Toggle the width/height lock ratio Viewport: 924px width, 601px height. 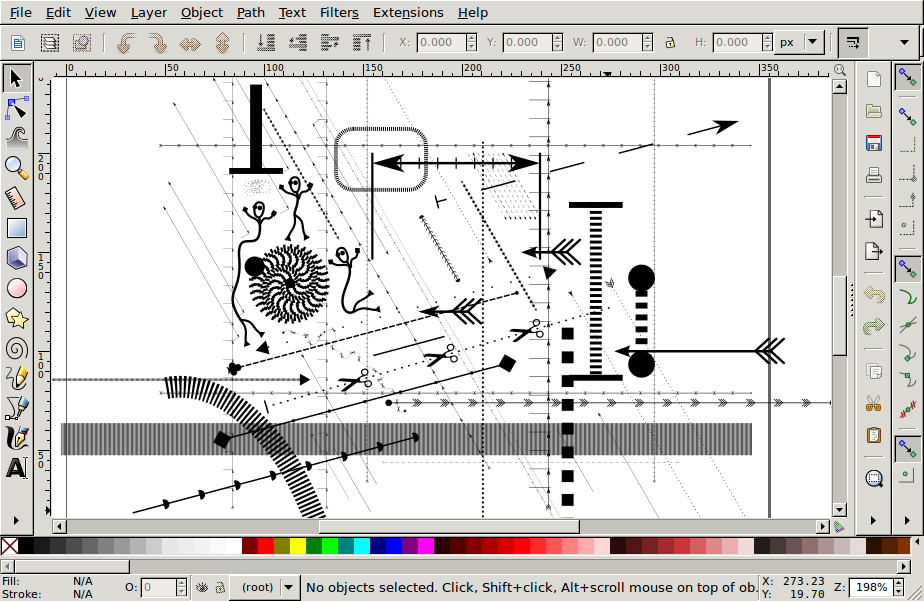(x=670, y=43)
